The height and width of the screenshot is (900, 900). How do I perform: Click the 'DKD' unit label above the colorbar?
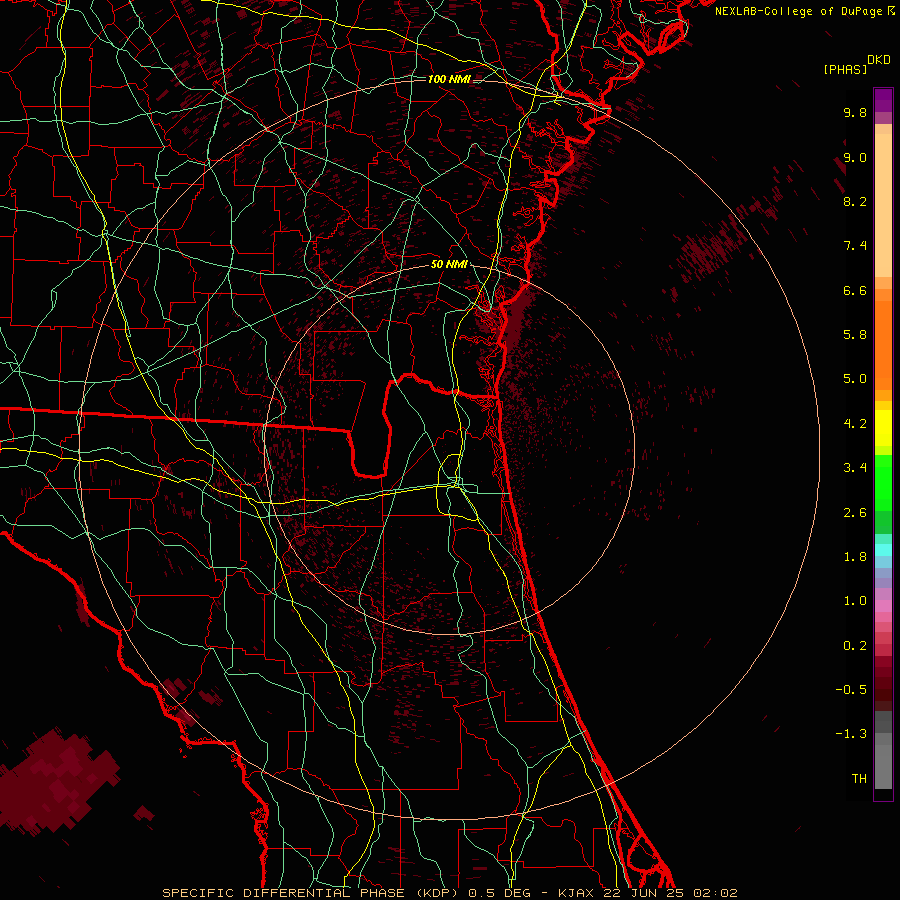(x=879, y=60)
